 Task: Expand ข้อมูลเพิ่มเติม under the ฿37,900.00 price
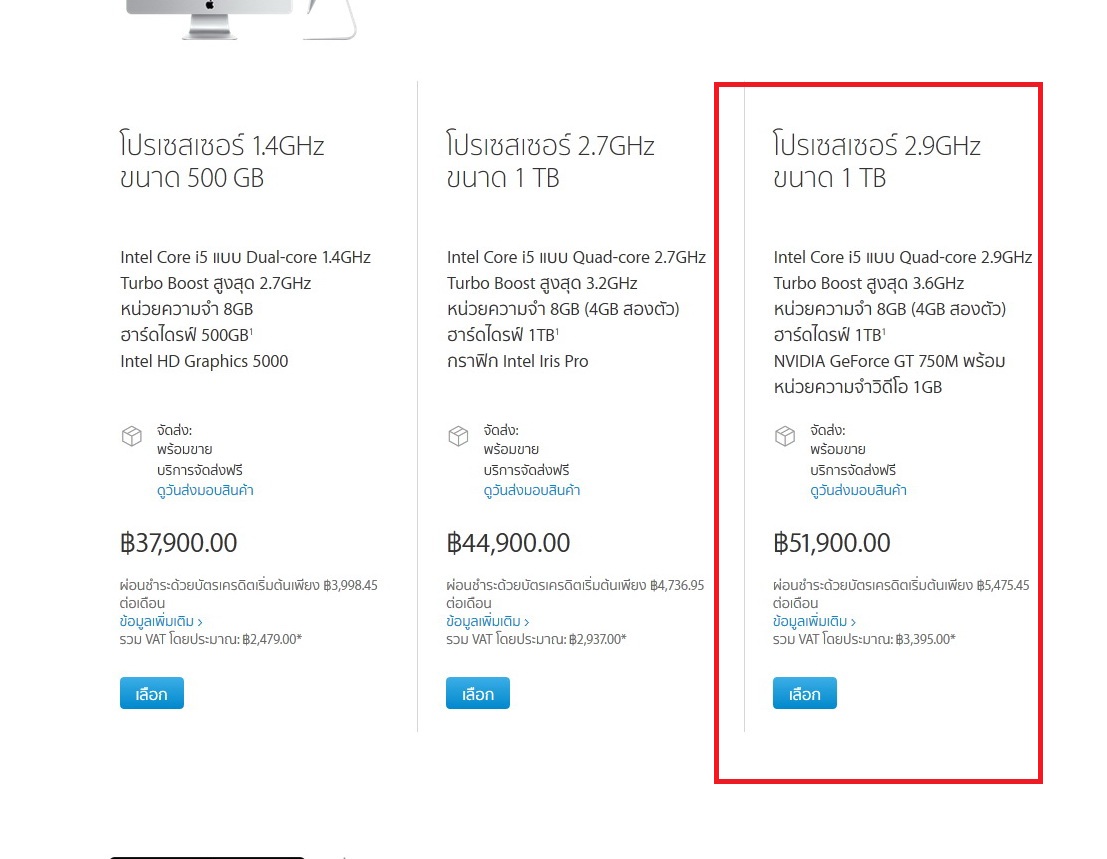pos(160,621)
